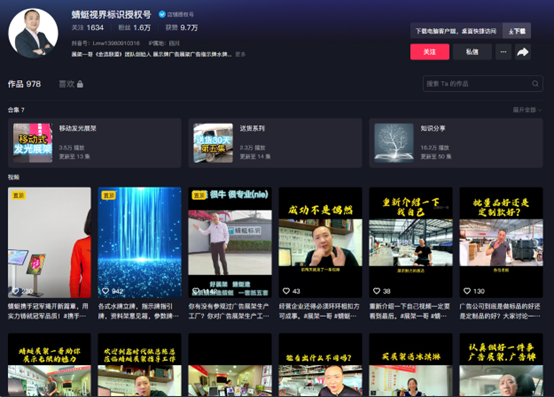The height and width of the screenshot is (397, 554).
Task: Open second-row video ending 不得吗?
Action: (x=320, y=365)
